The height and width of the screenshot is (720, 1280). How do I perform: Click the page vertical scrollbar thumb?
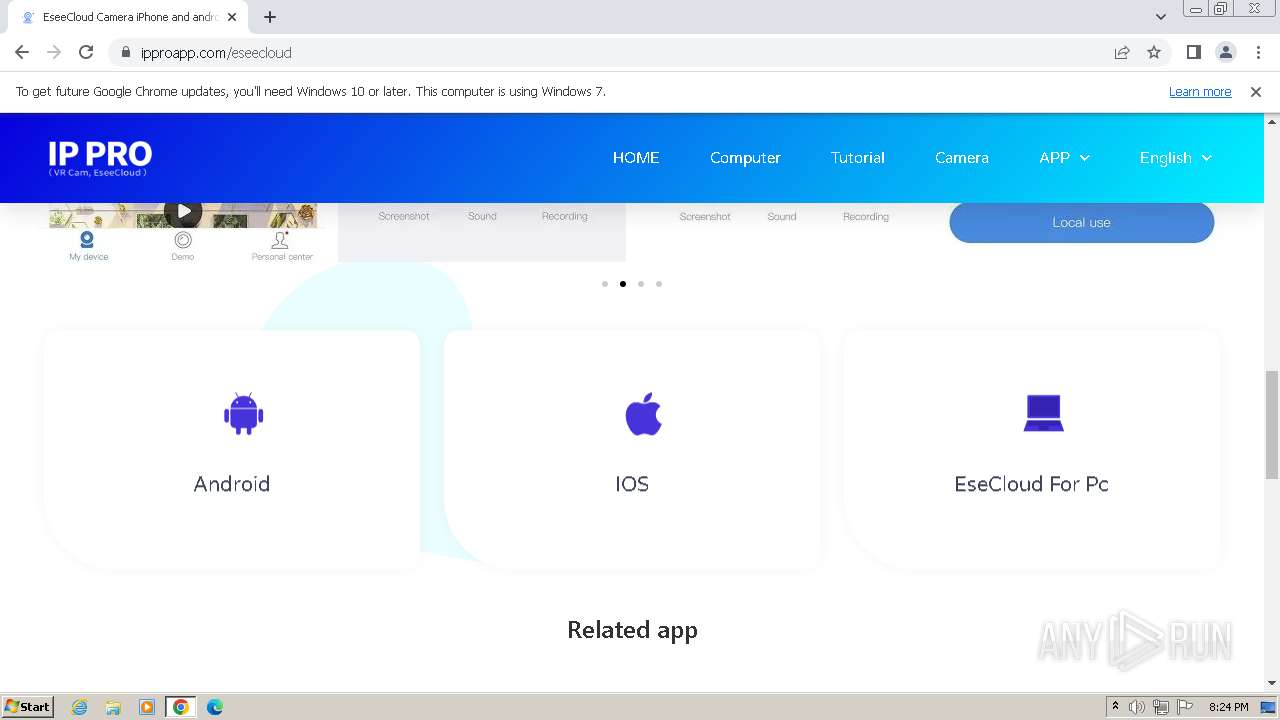[1272, 423]
